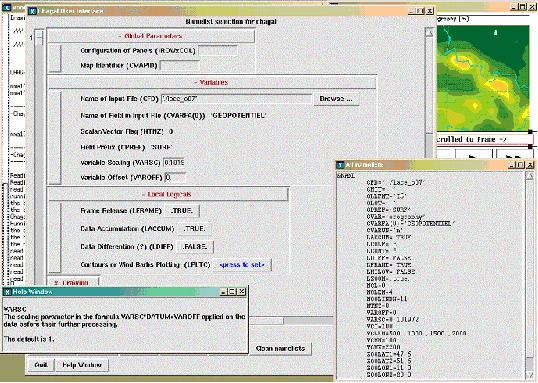Expand the Drawing section
Screen dimensions: 538x383
tap(73, 282)
